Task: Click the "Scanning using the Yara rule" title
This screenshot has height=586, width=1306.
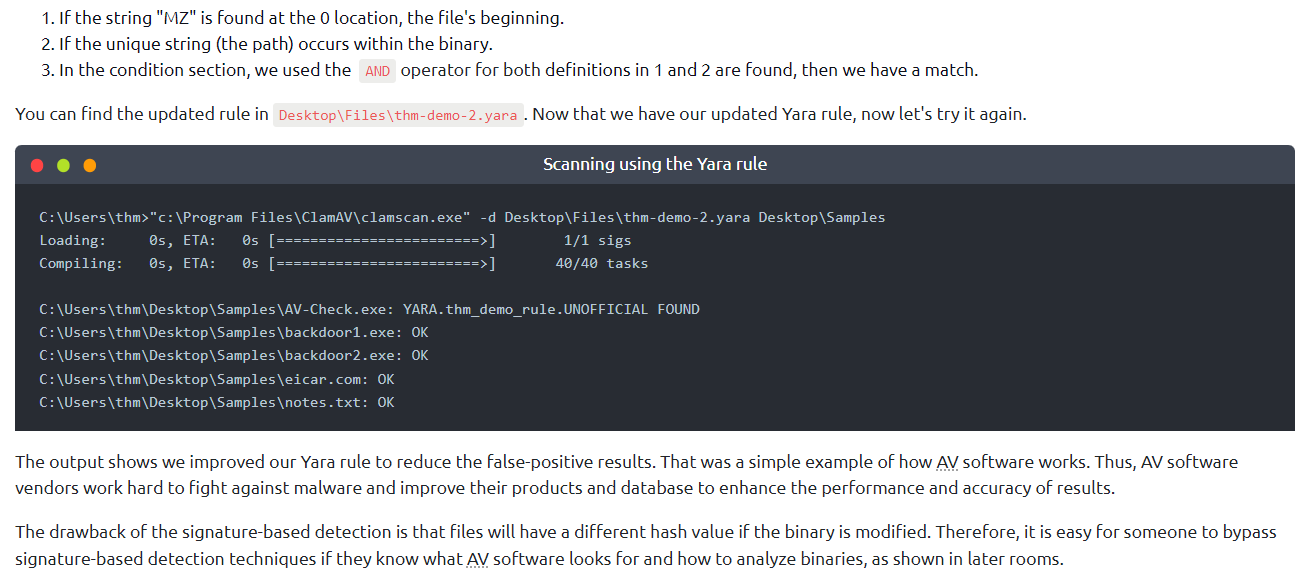Action: click(x=655, y=164)
